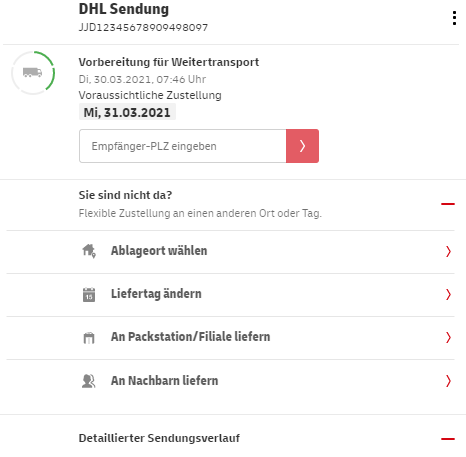Image resolution: width=466 pixels, height=457 pixels.
Task: Click the Packstation locker icon
Action: [89, 338]
